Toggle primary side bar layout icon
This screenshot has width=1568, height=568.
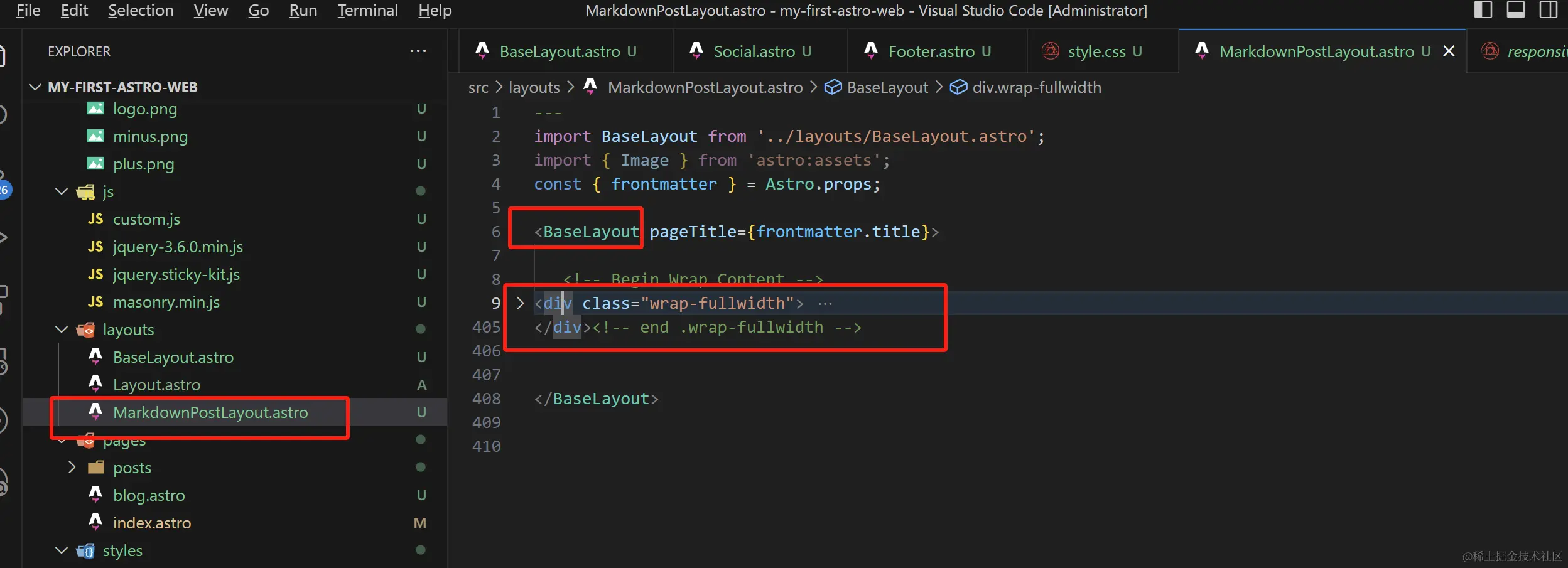pyautogui.click(x=1483, y=10)
